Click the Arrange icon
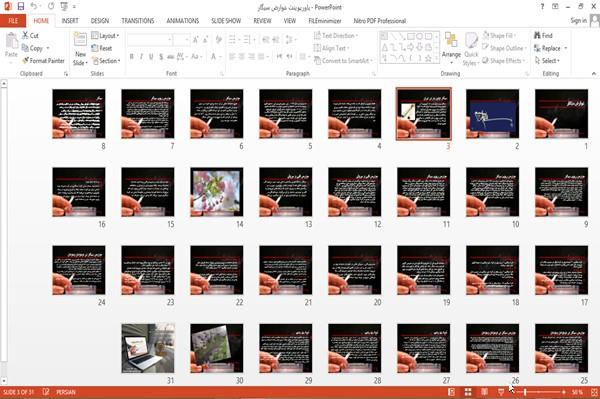Image resolution: width=600 pixels, height=399 pixels. coord(451,40)
